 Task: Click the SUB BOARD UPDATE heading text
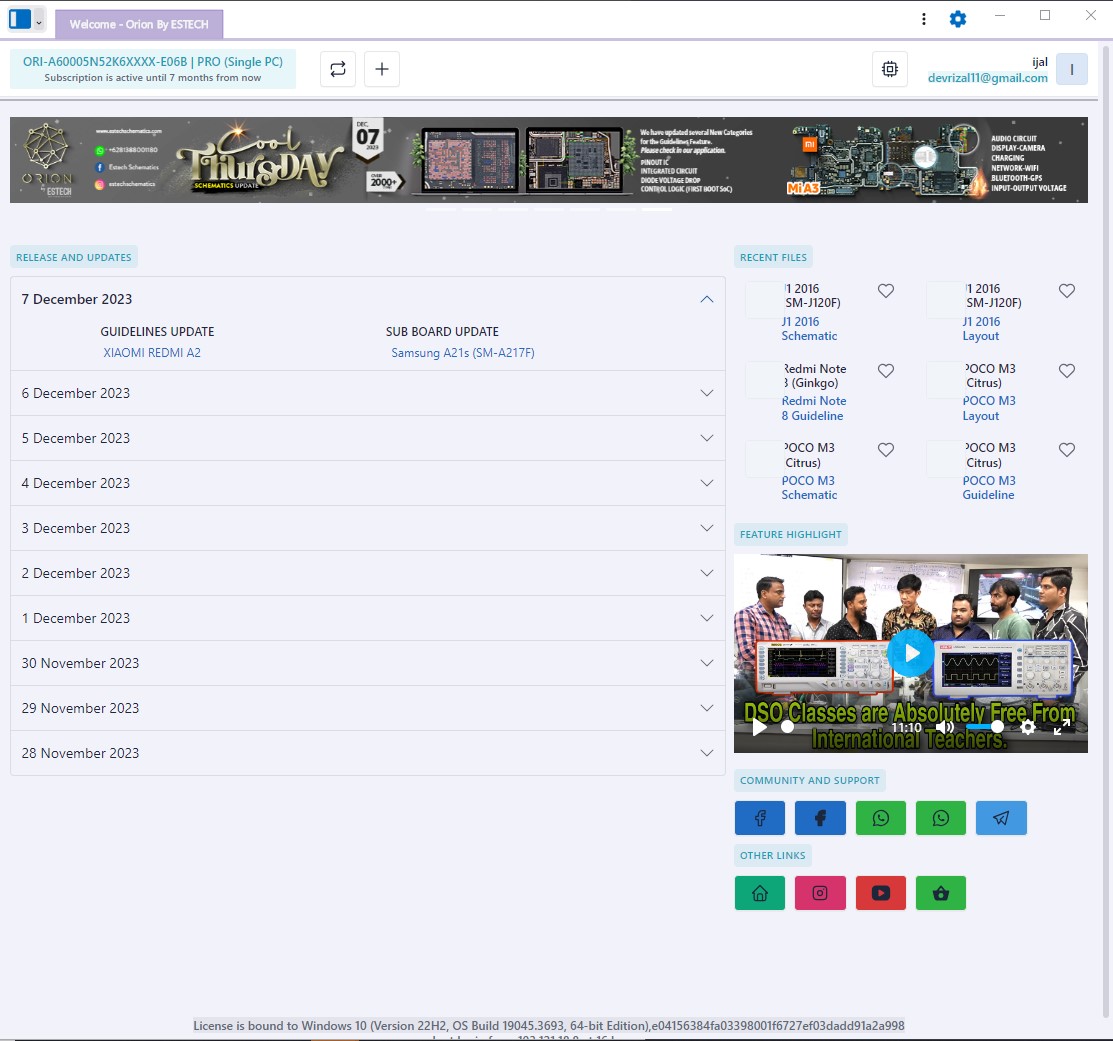click(x=442, y=331)
